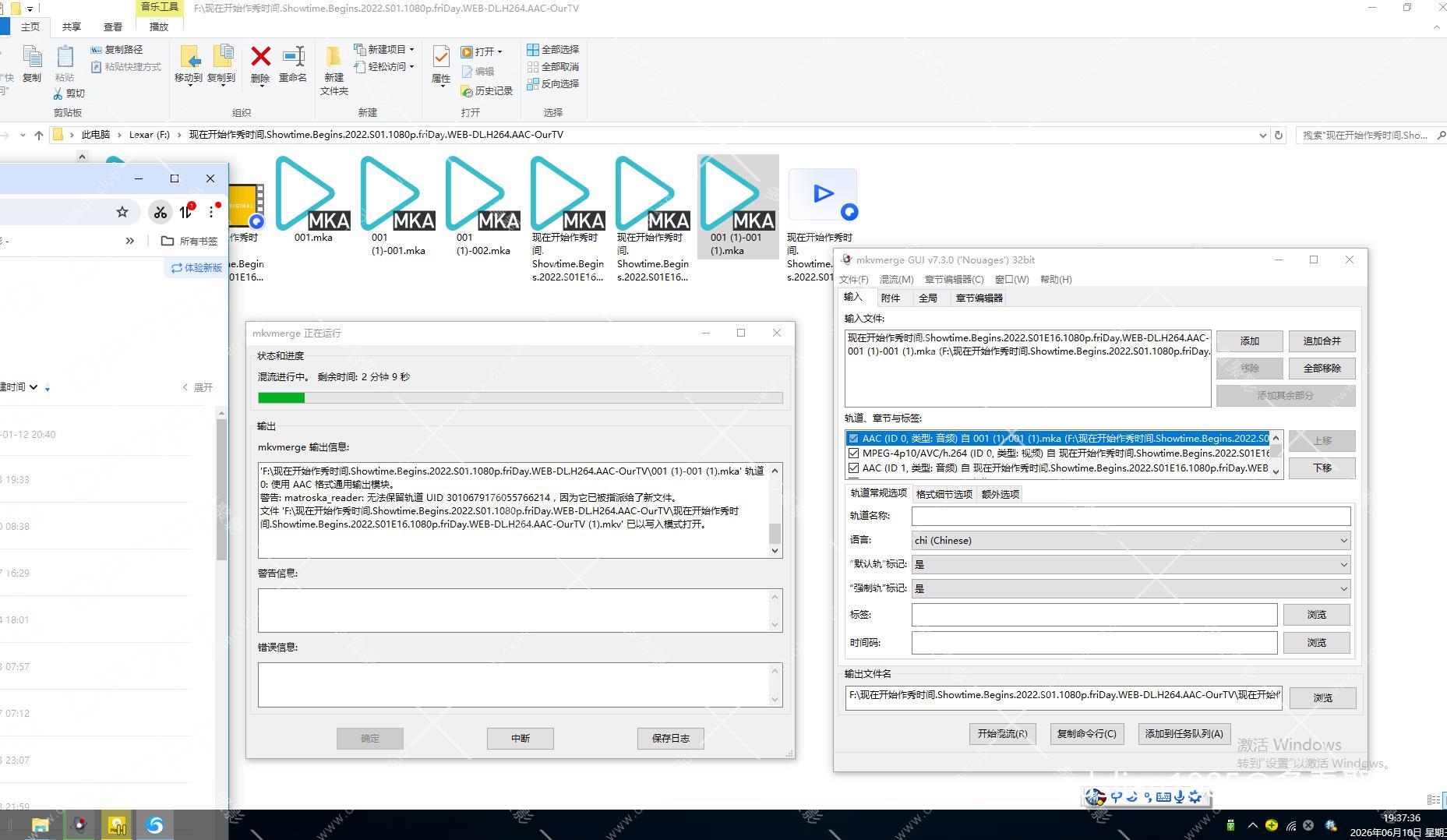Open the address bar history dropdown in Explorer

coord(1262,135)
